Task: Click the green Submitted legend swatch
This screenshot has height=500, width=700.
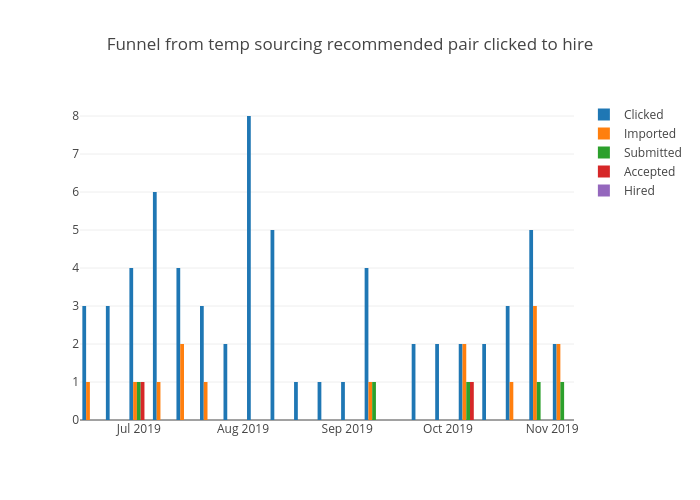Action: point(604,152)
